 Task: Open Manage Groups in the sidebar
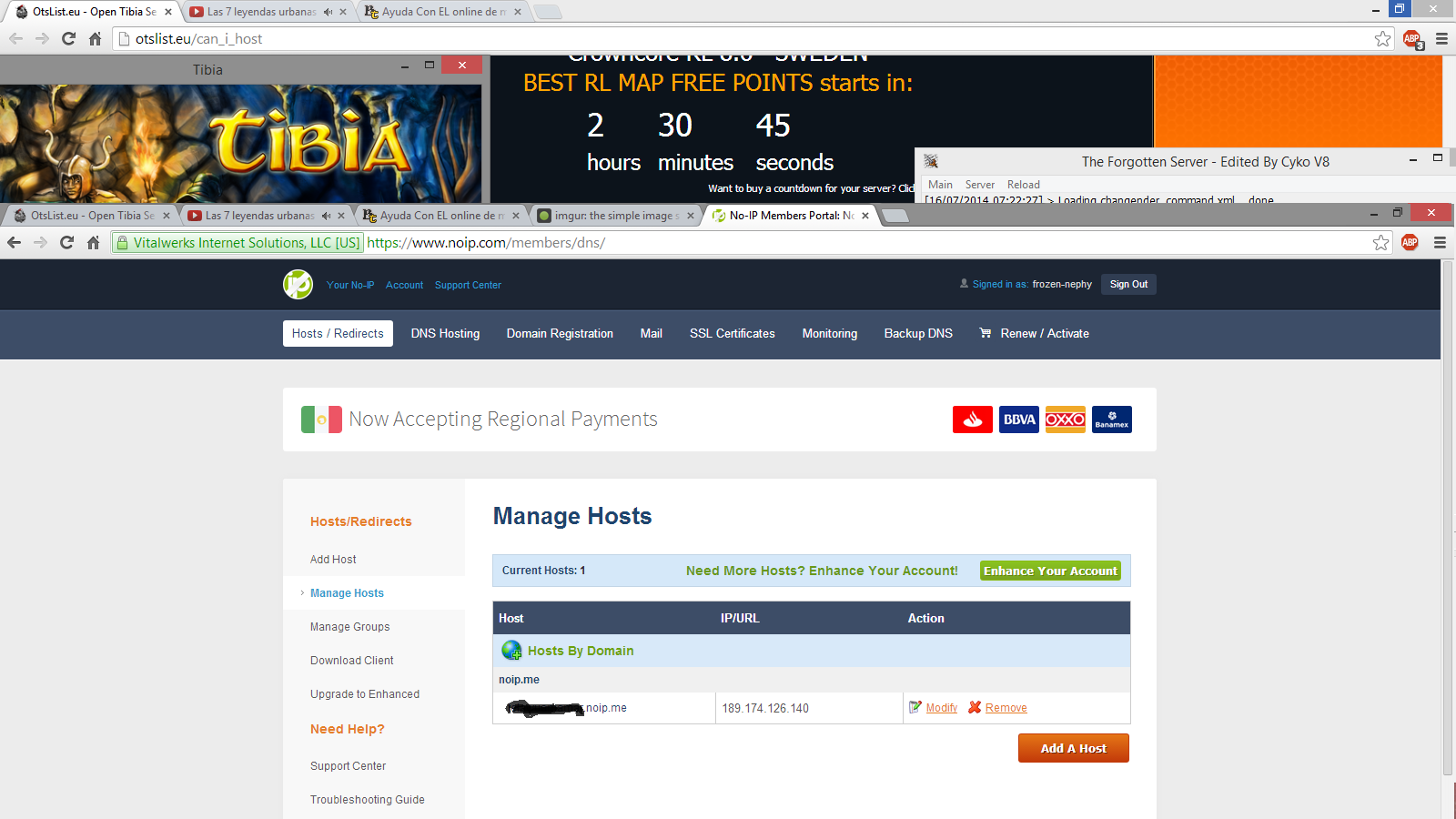pyautogui.click(x=349, y=627)
